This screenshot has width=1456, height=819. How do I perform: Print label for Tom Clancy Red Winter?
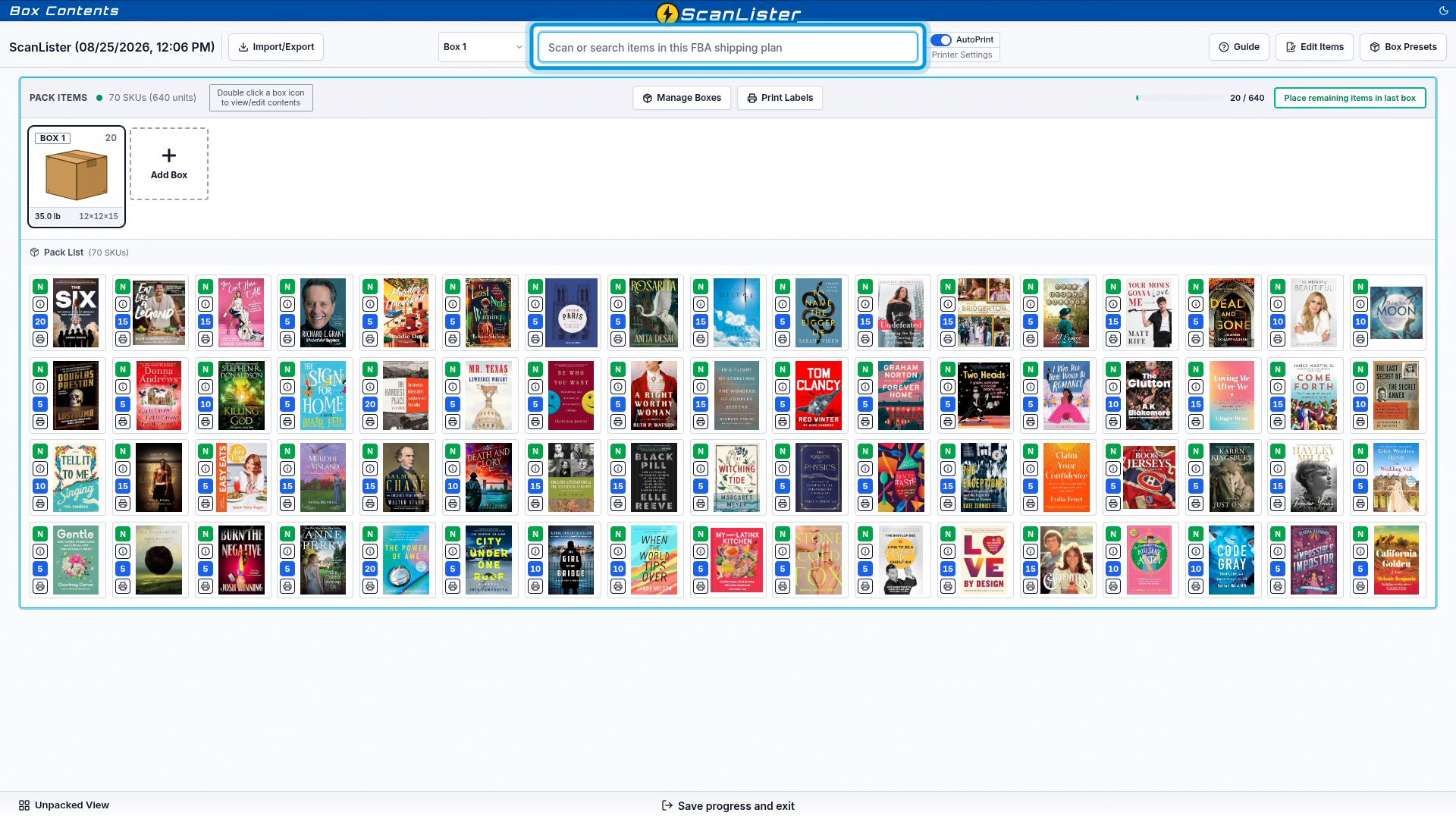pos(783,422)
